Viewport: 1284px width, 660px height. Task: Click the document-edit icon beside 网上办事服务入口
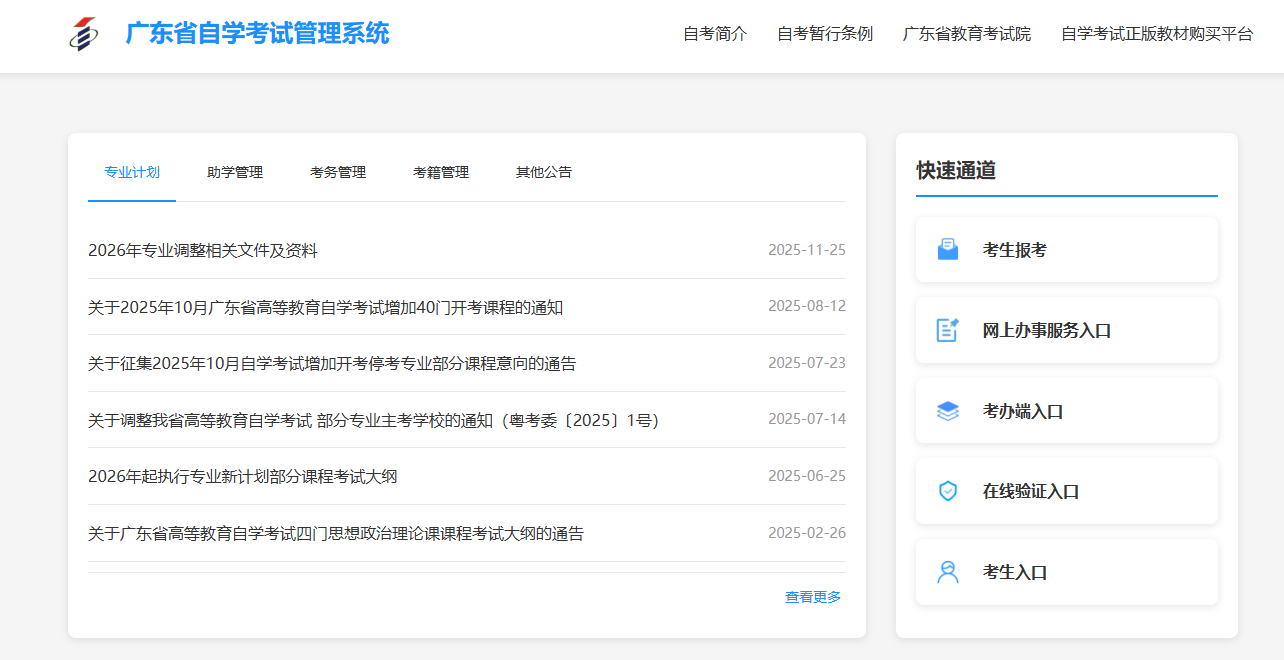point(947,330)
